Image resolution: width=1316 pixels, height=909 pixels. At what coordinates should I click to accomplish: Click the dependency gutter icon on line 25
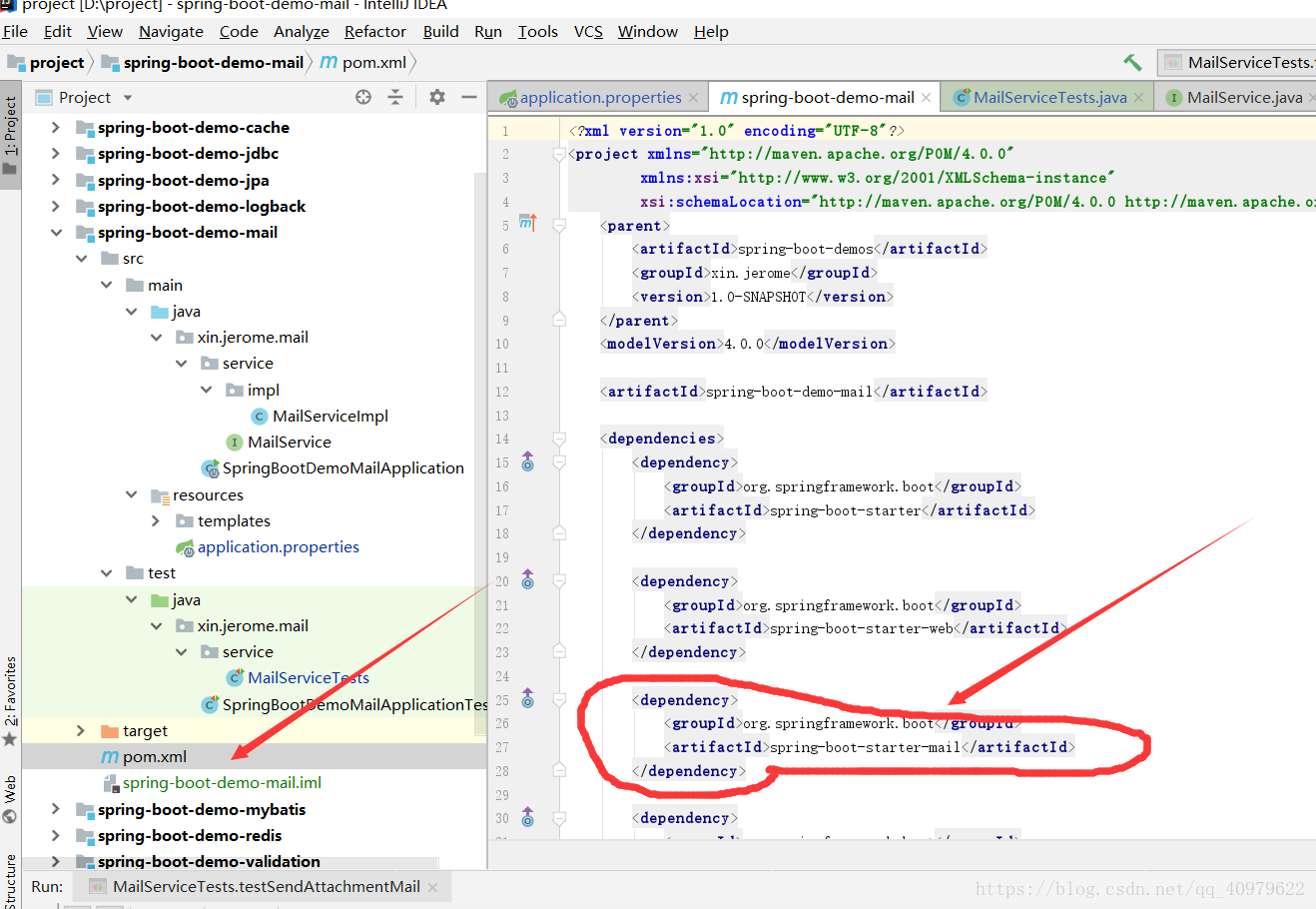[527, 698]
